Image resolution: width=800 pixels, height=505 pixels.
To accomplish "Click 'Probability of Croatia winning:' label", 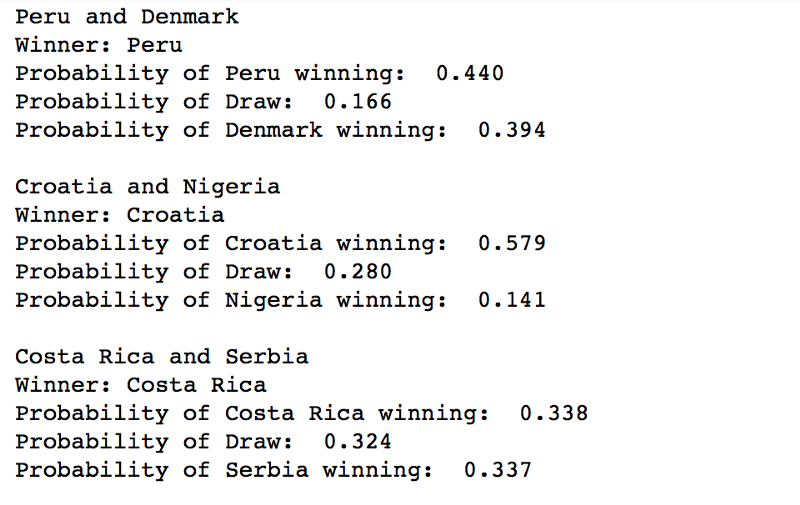I will click(x=231, y=243).
